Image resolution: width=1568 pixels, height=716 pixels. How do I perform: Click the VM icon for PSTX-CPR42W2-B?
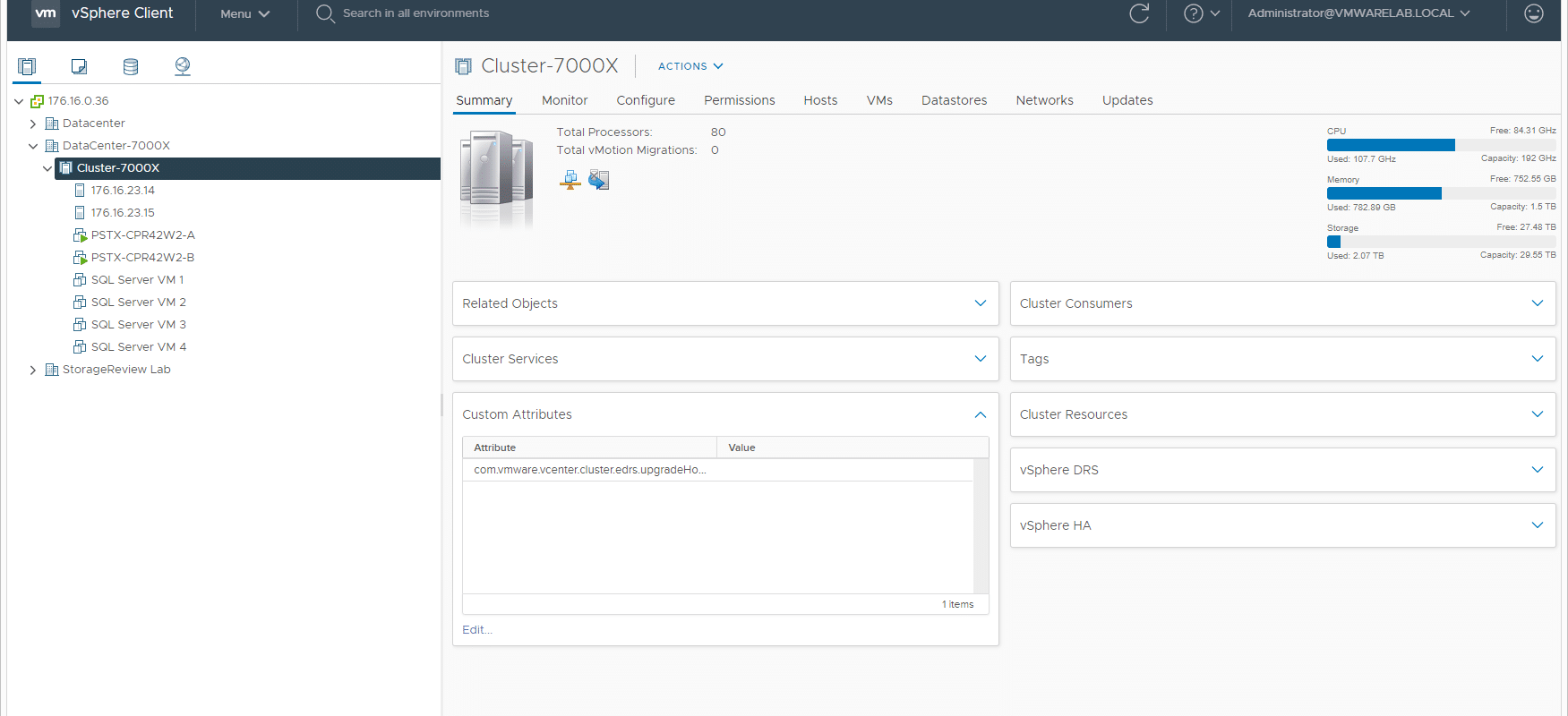pos(80,258)
